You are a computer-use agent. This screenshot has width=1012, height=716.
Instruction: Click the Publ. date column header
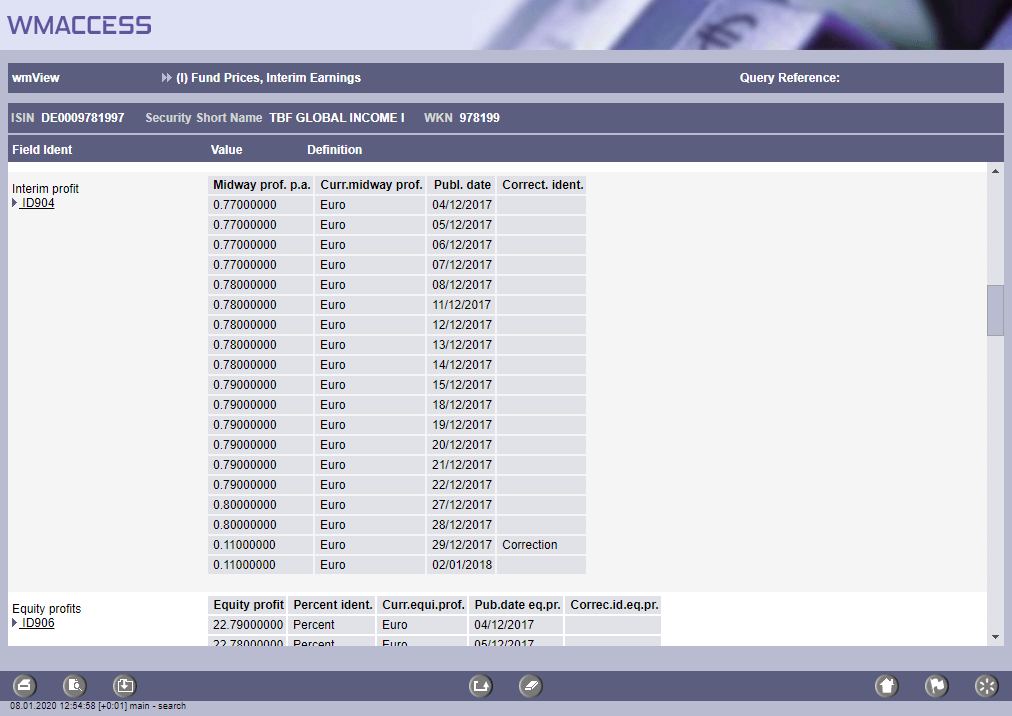(462, 185)
